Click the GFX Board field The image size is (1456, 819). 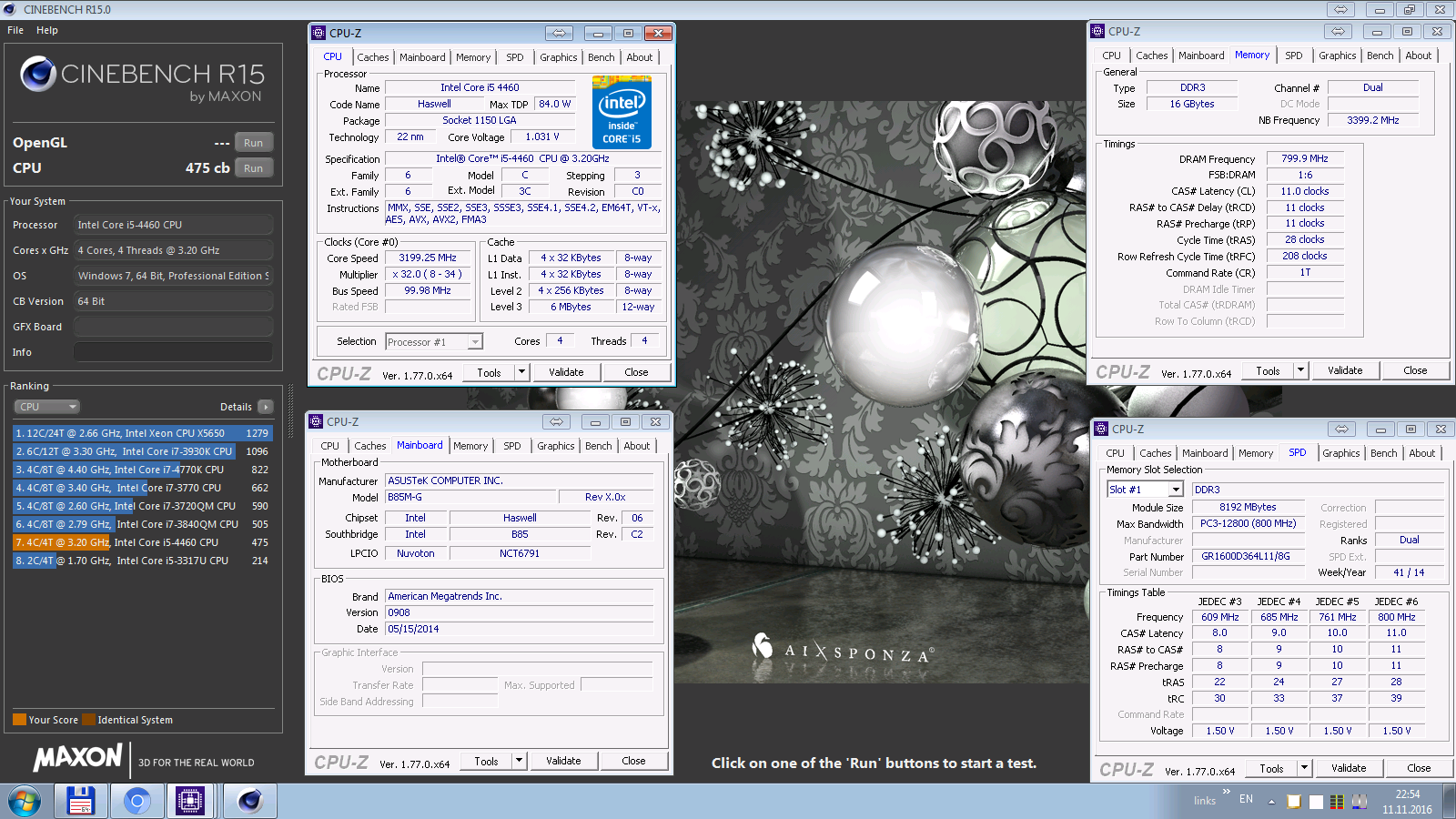173,327
